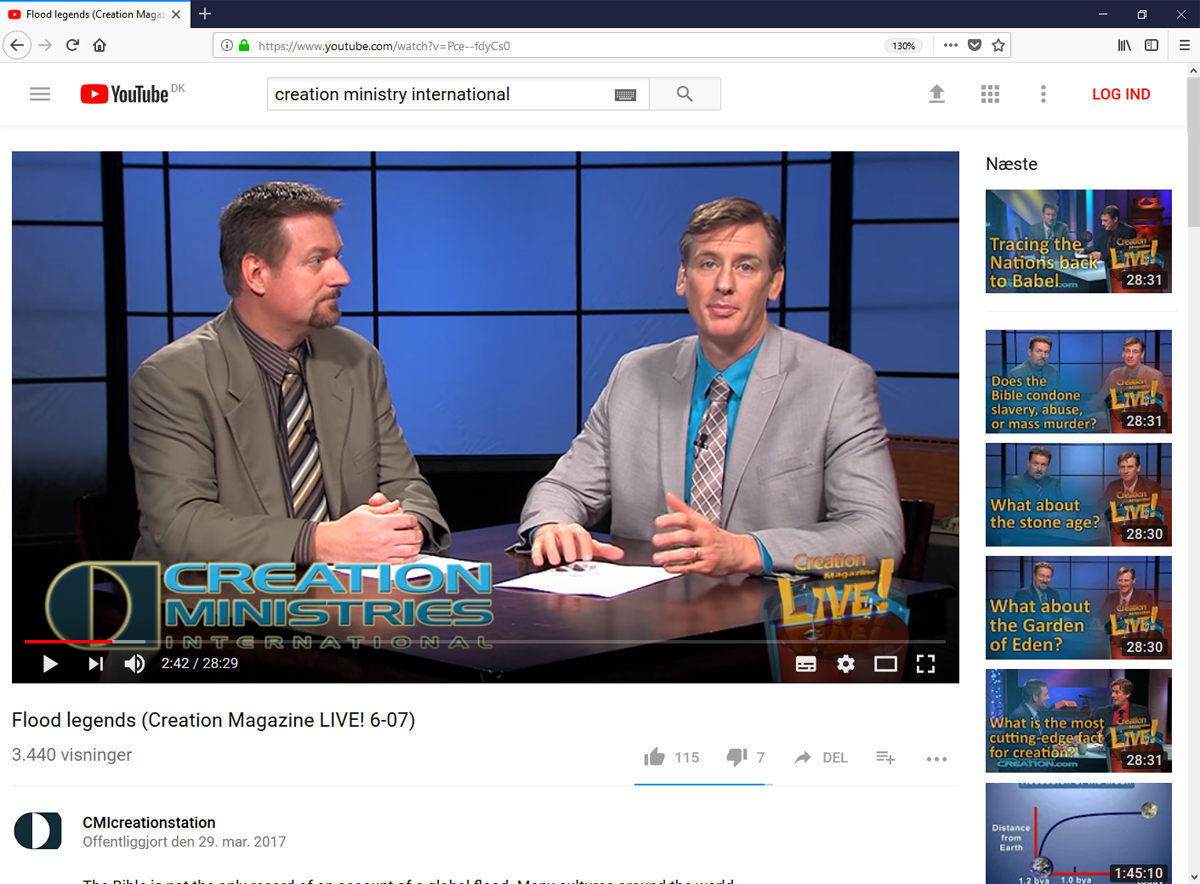This screenshot has height=884, width=1200.
Task: Show site information icon
Action: click(226, 46)
